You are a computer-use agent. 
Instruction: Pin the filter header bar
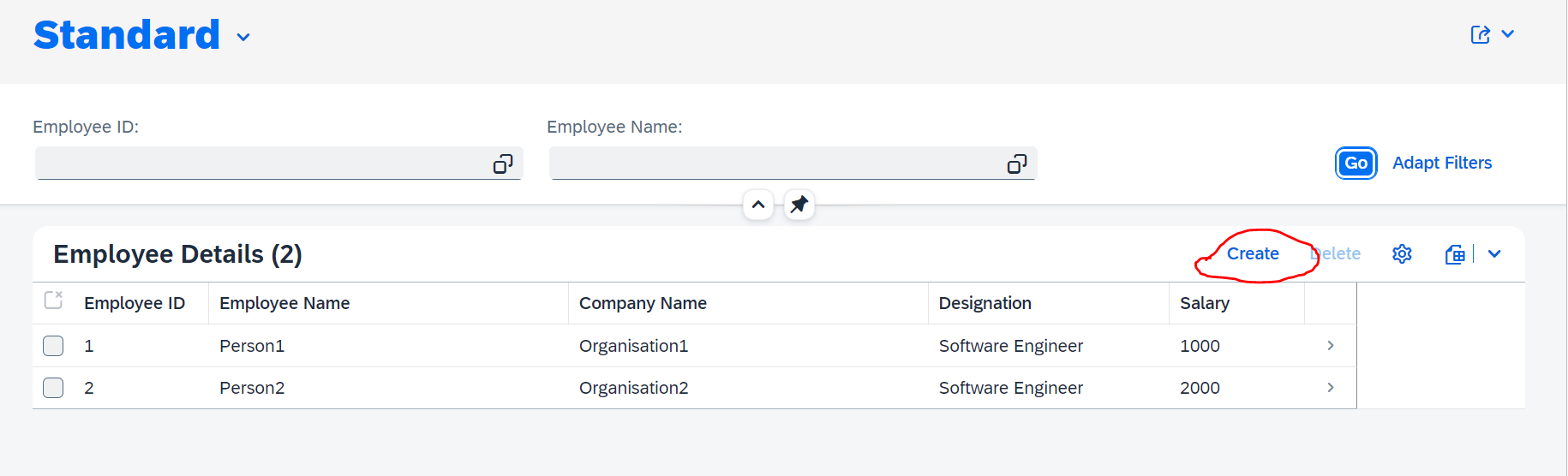click(x=799, y=205)
